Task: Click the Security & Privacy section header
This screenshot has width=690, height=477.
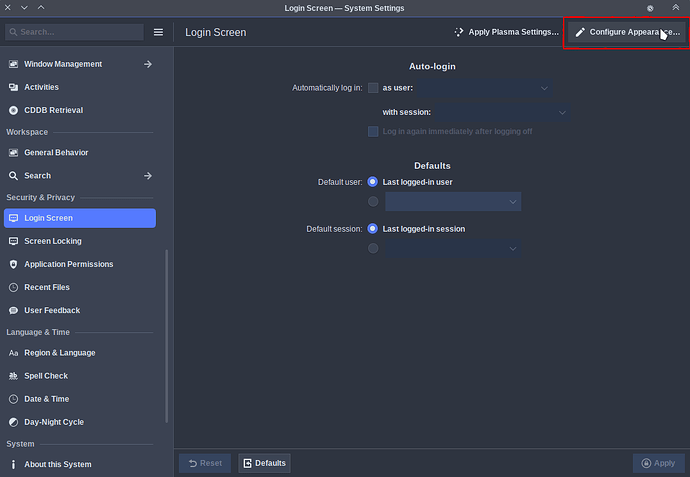Action: coord(40,198)
